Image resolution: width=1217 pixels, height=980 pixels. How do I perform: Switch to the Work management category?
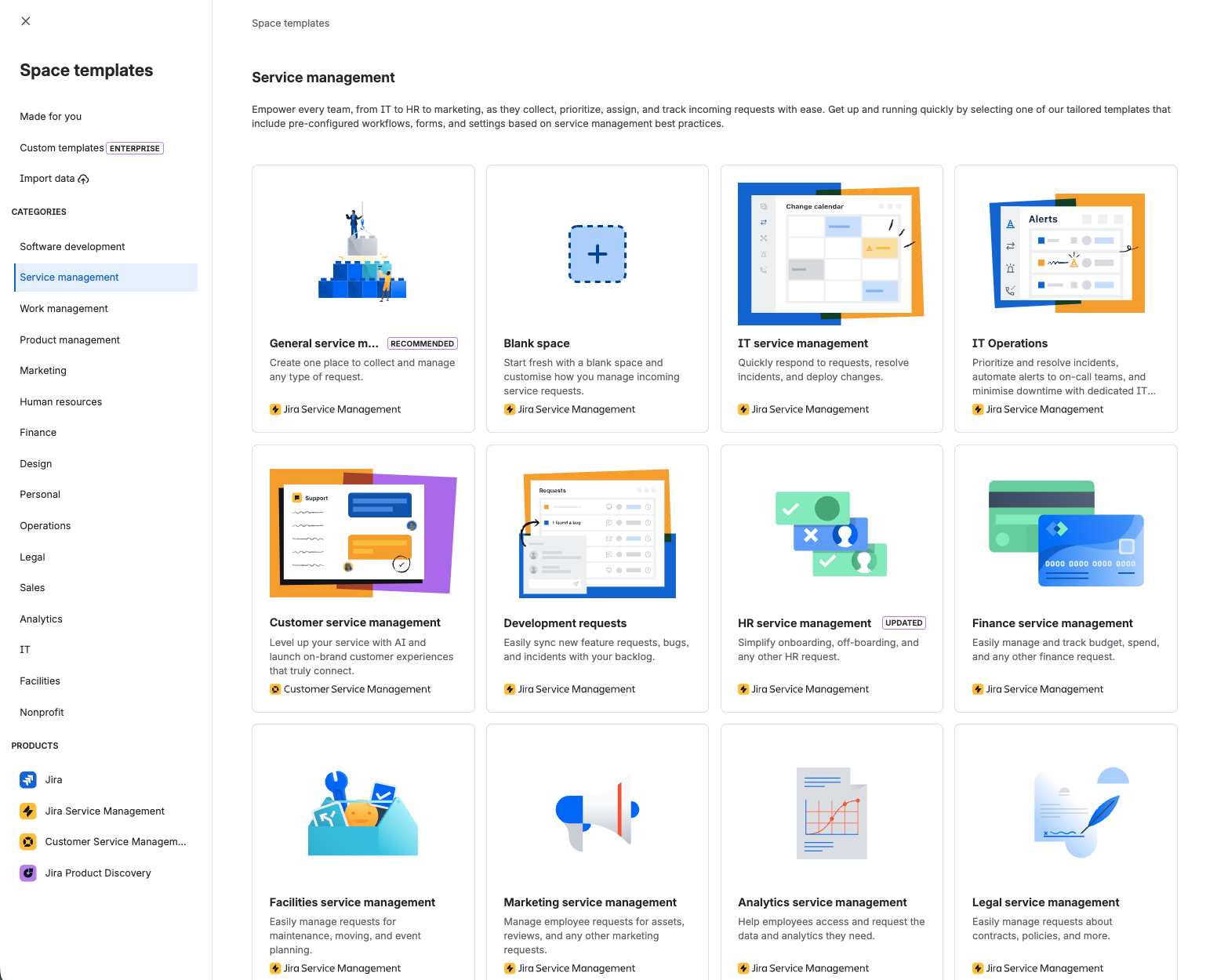pyautogui.click(x=64, y=308)
